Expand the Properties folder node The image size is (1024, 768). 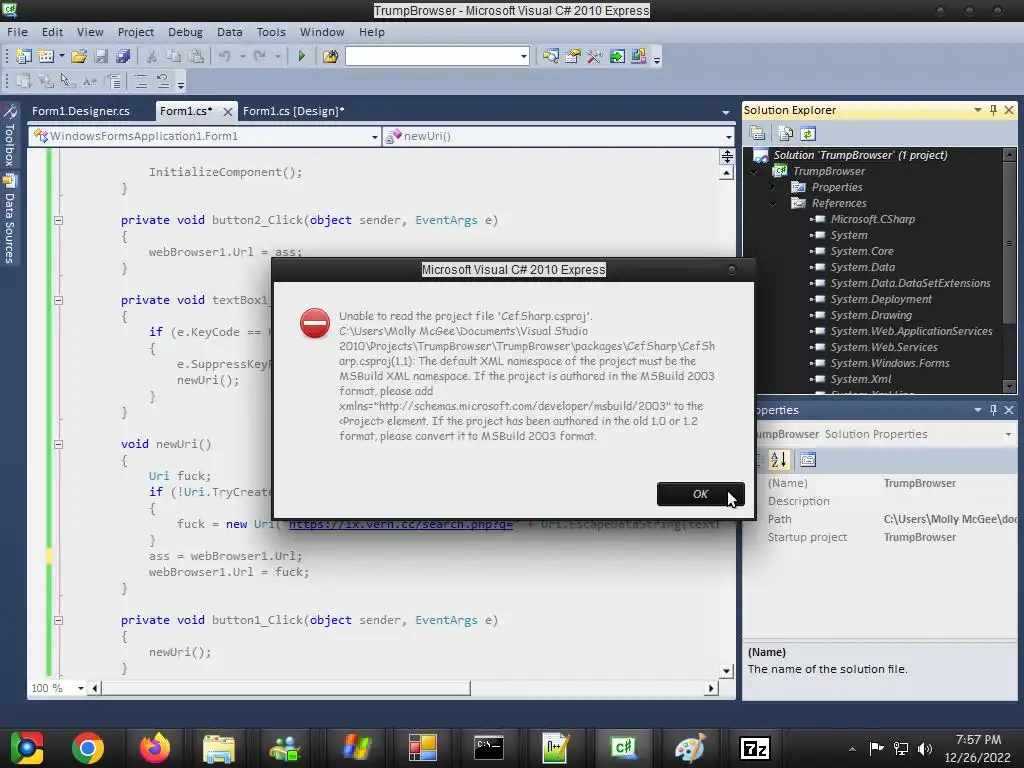click(773, 187)
